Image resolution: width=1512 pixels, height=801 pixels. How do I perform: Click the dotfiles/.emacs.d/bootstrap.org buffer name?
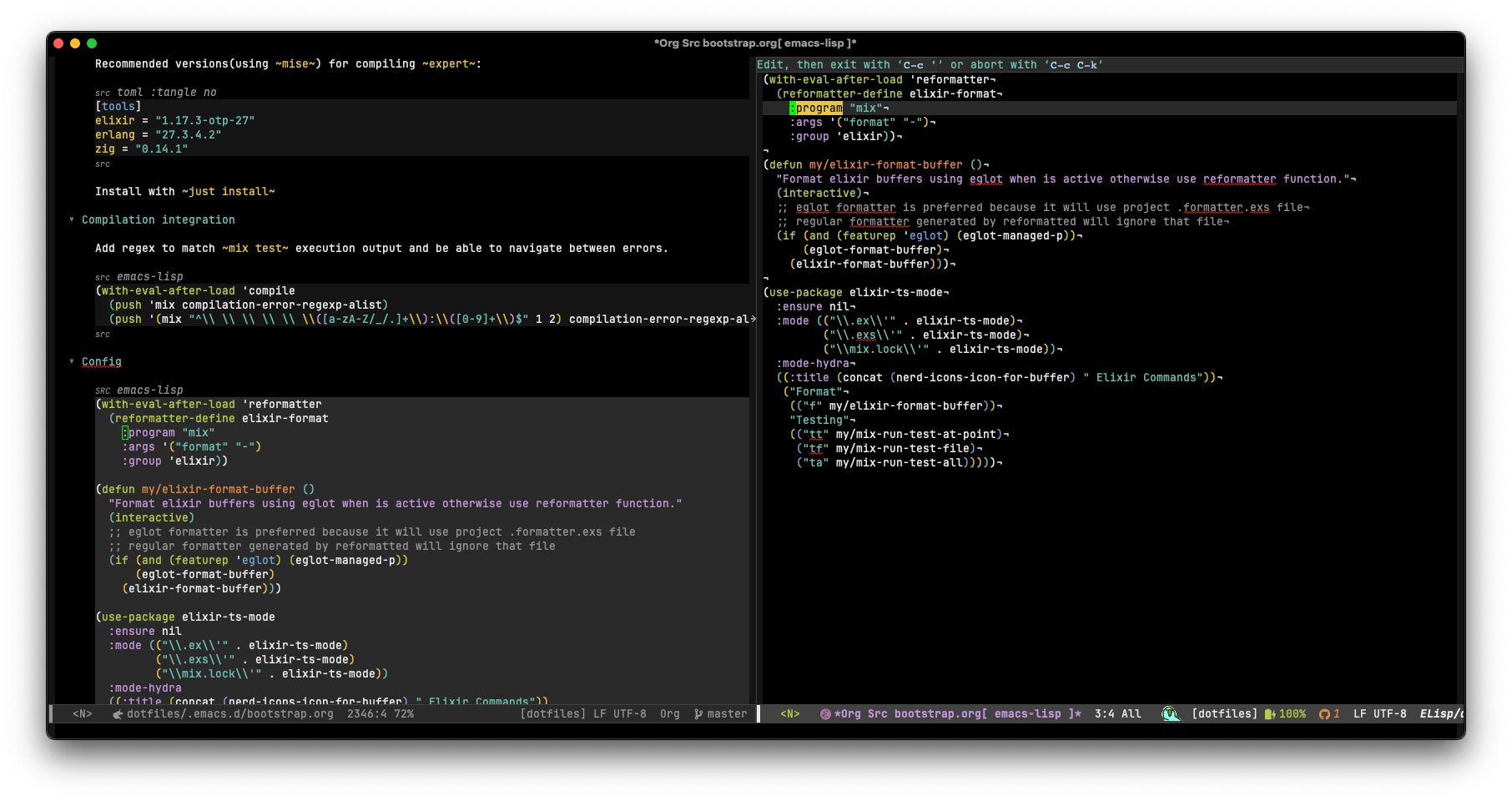pyautogui.click(x=229, y=714)
